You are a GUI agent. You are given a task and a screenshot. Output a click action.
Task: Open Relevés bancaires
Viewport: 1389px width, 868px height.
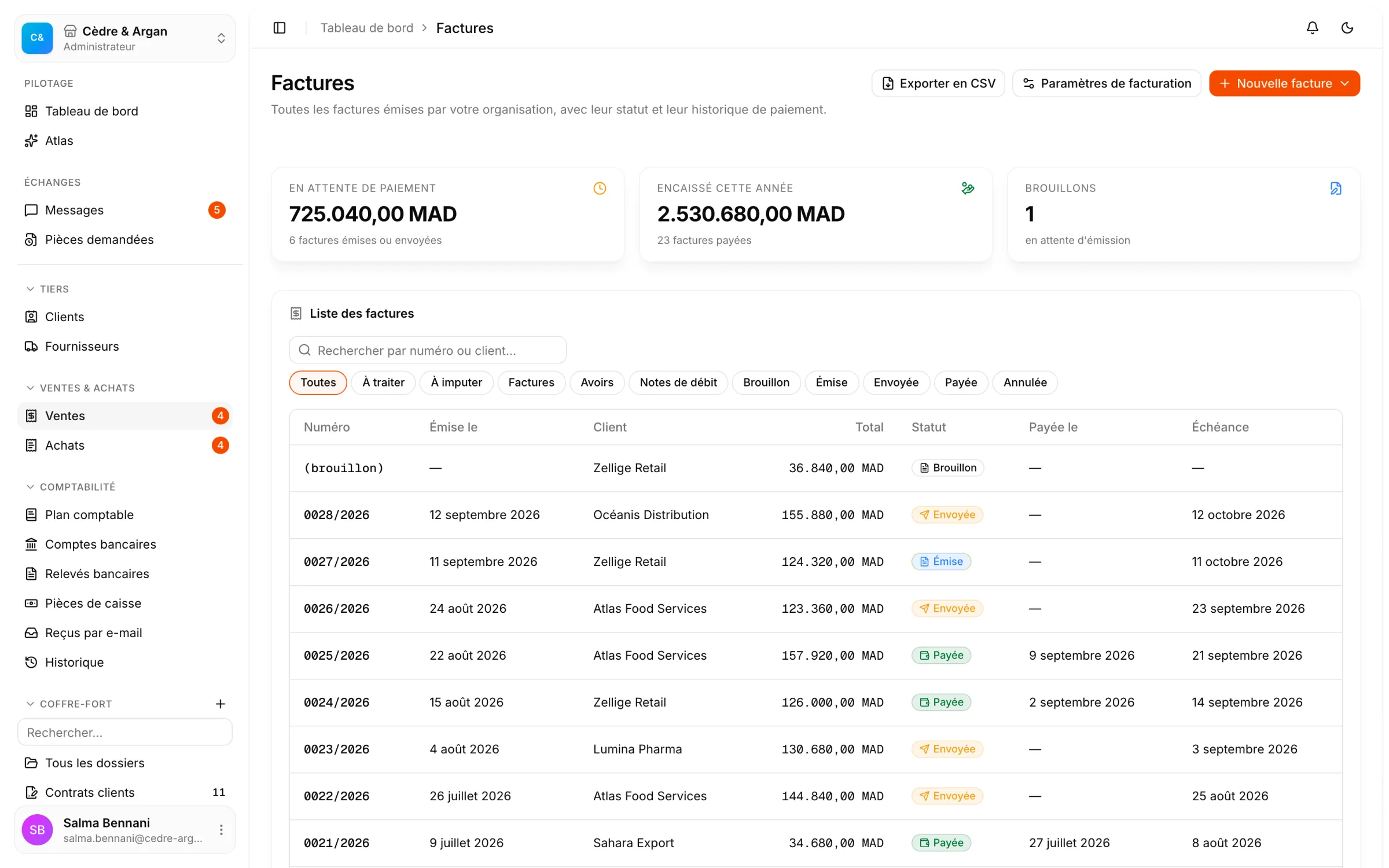[125, 574]
